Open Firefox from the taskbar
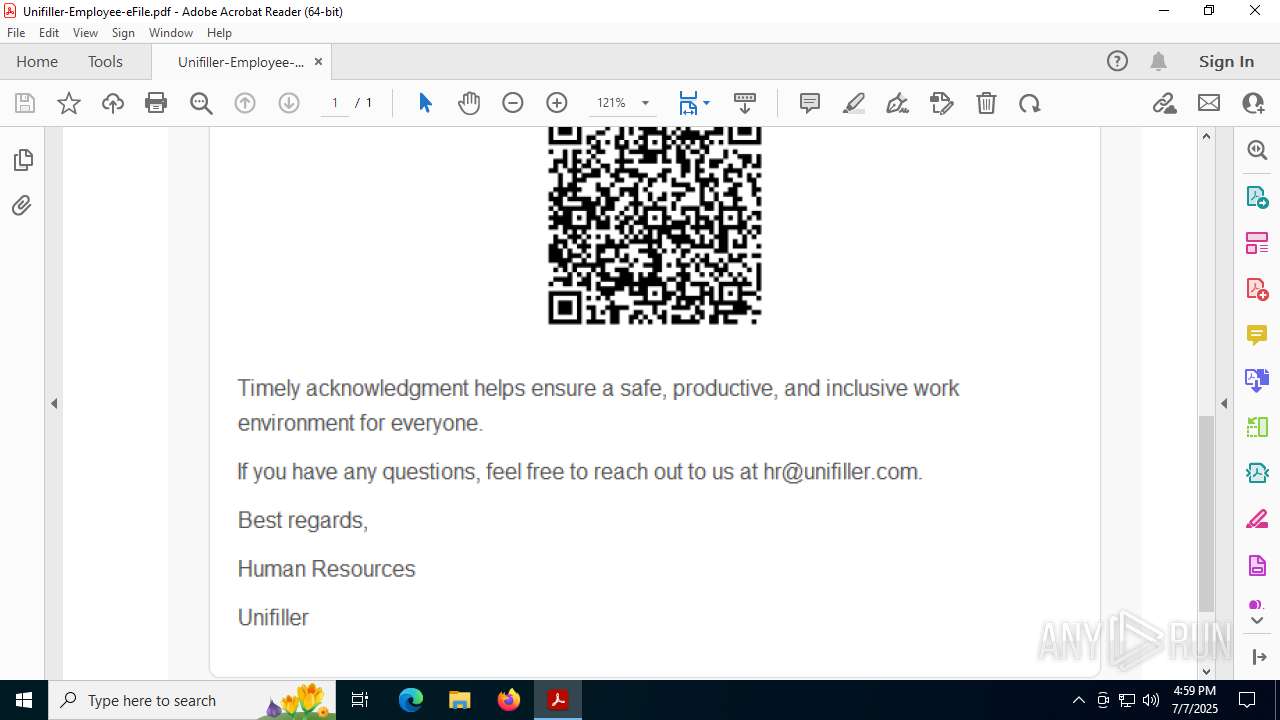Screen dimensions: 1280x720 (x=509, y=700)
